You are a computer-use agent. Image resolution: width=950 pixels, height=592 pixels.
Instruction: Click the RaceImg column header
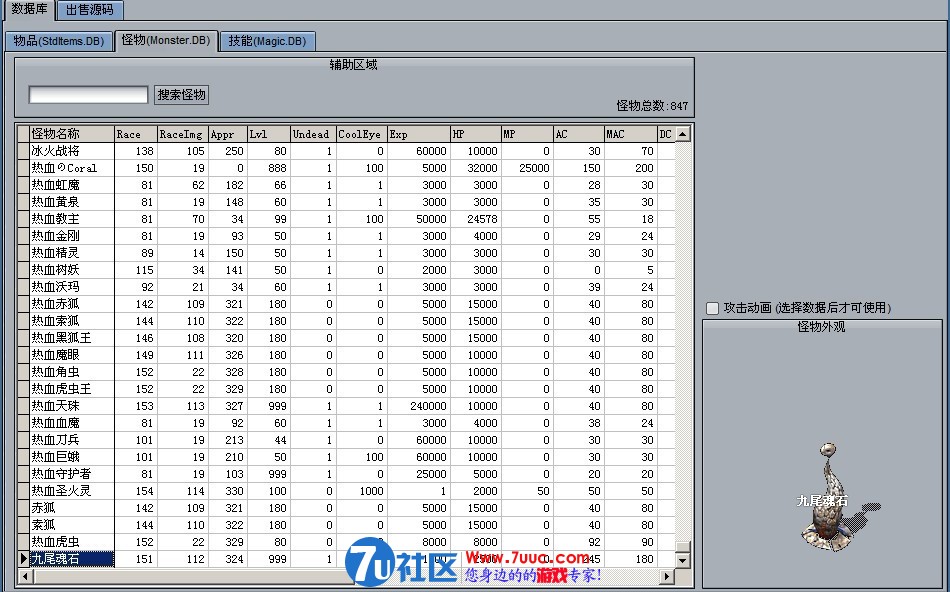182,134
